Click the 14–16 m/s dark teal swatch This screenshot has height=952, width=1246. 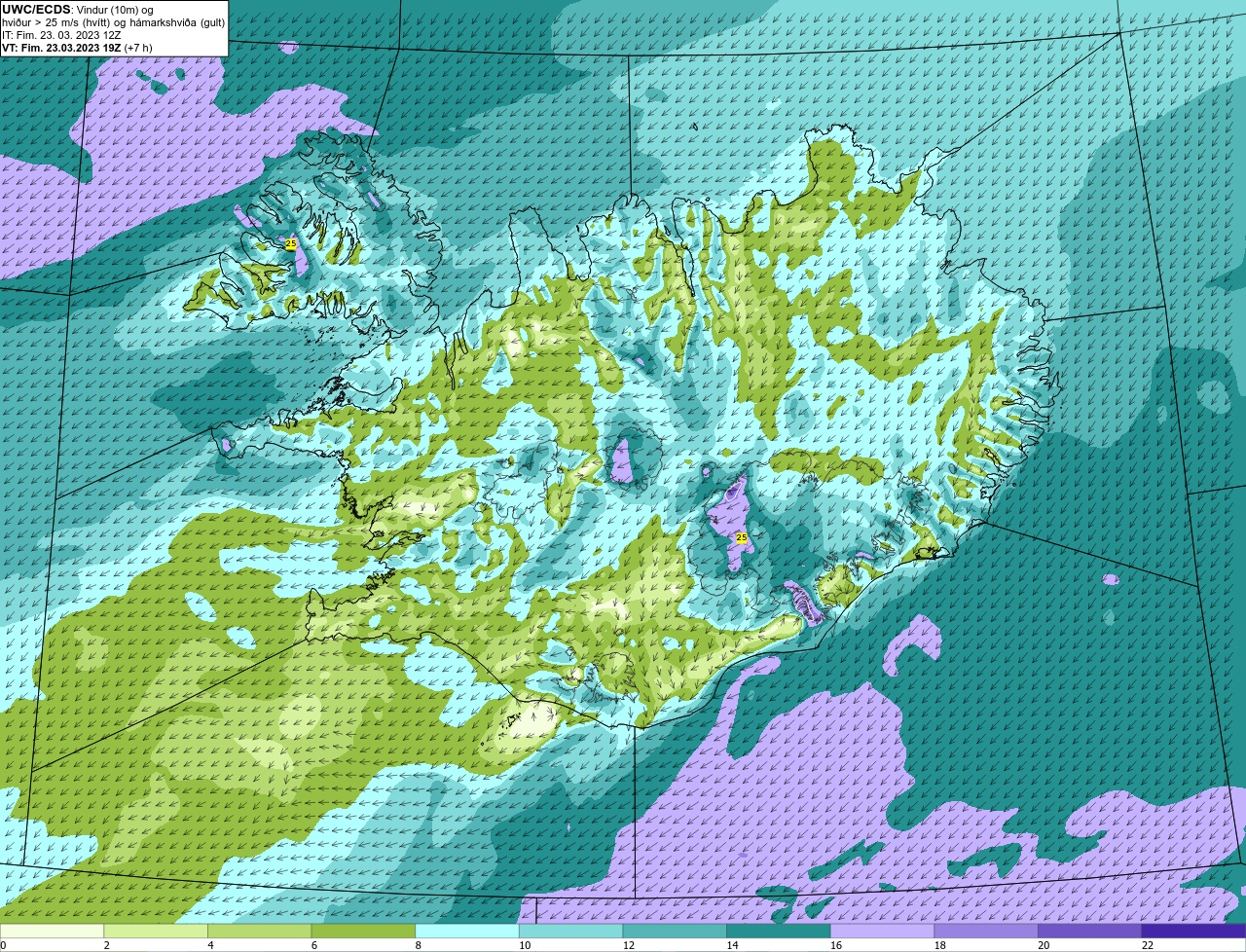pyautogui.click(x=779, y=932)
